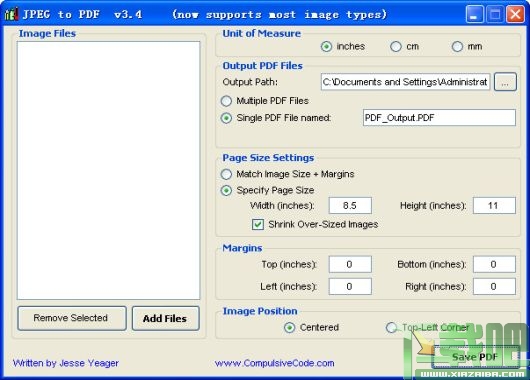Toggle Shrink Over-Sized Images checkbox

click(258, 224)
